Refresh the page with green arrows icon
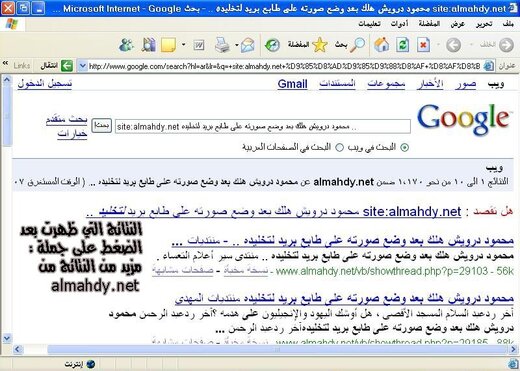 pos(402,45)
